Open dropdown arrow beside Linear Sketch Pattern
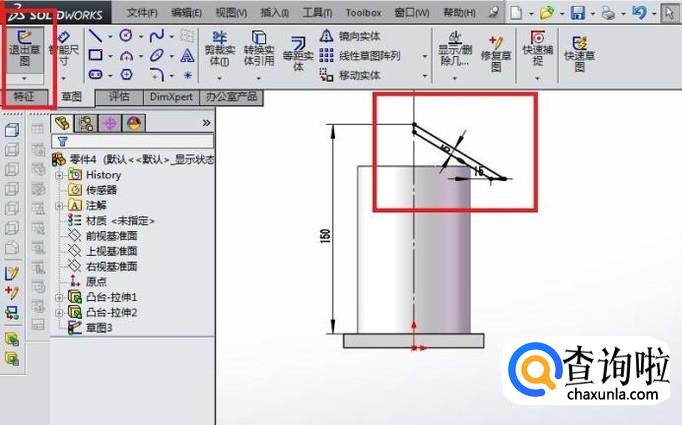682x425 pixels. (425, 56)
